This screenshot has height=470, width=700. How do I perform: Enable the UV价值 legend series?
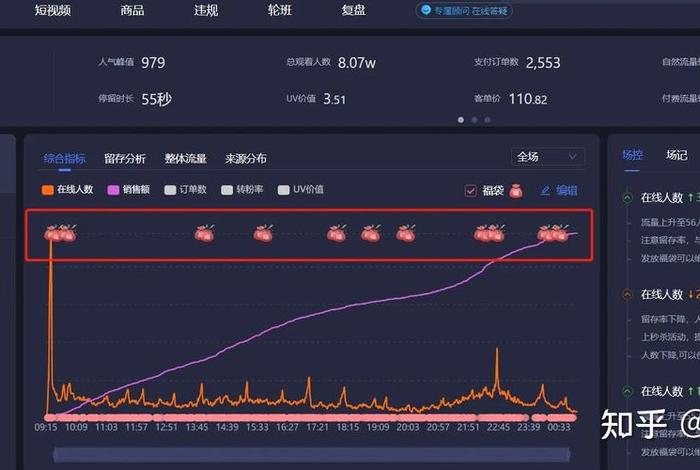tap(300, 190)
